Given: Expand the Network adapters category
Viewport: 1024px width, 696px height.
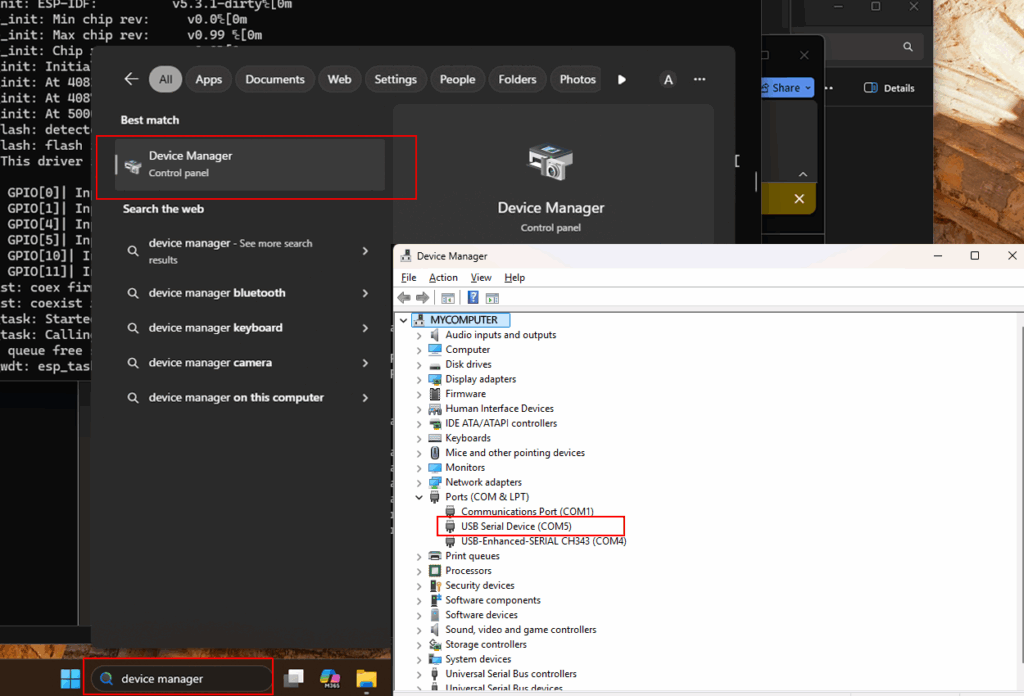Looking at the screenshot, I should (x=419, y=482).
